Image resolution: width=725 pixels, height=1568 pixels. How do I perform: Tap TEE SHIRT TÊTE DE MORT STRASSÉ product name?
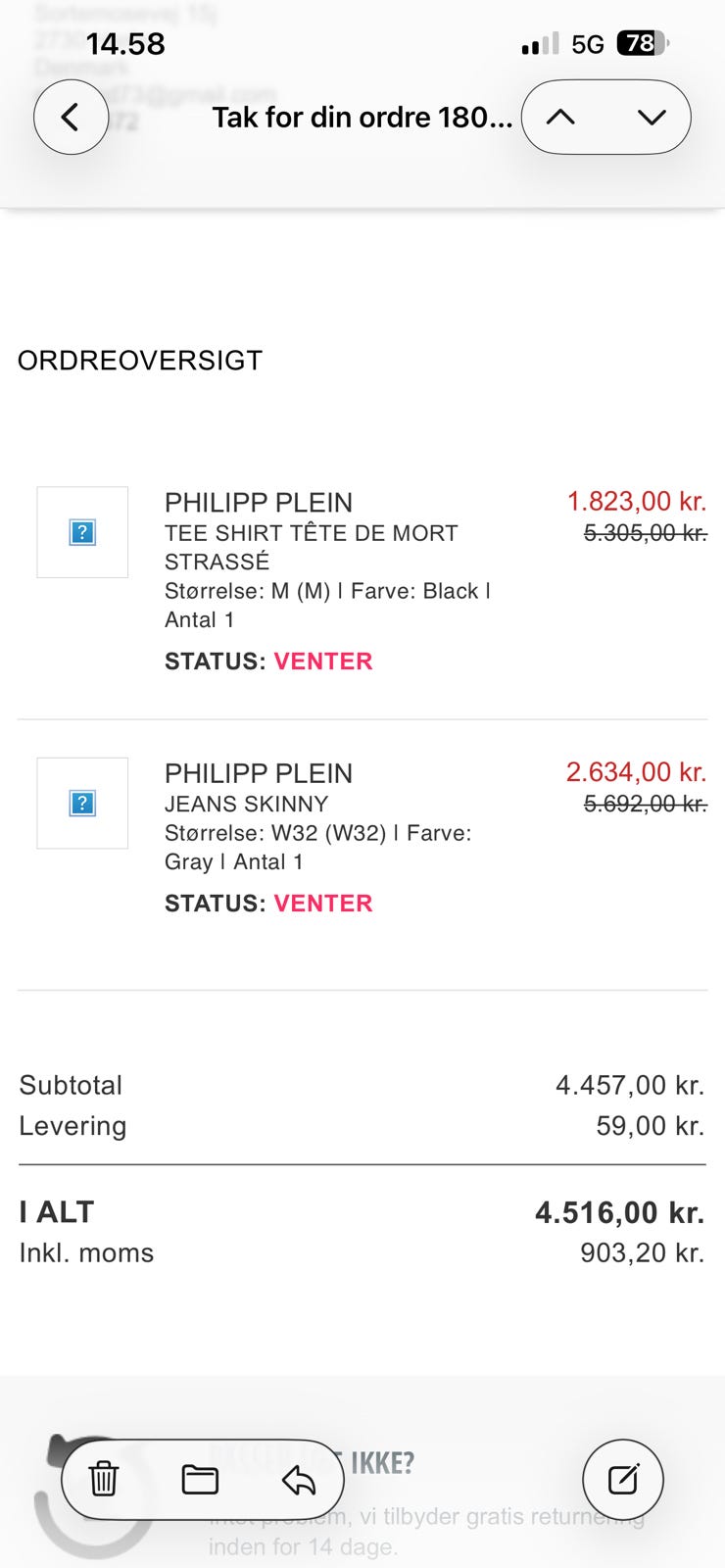[311, 547]
